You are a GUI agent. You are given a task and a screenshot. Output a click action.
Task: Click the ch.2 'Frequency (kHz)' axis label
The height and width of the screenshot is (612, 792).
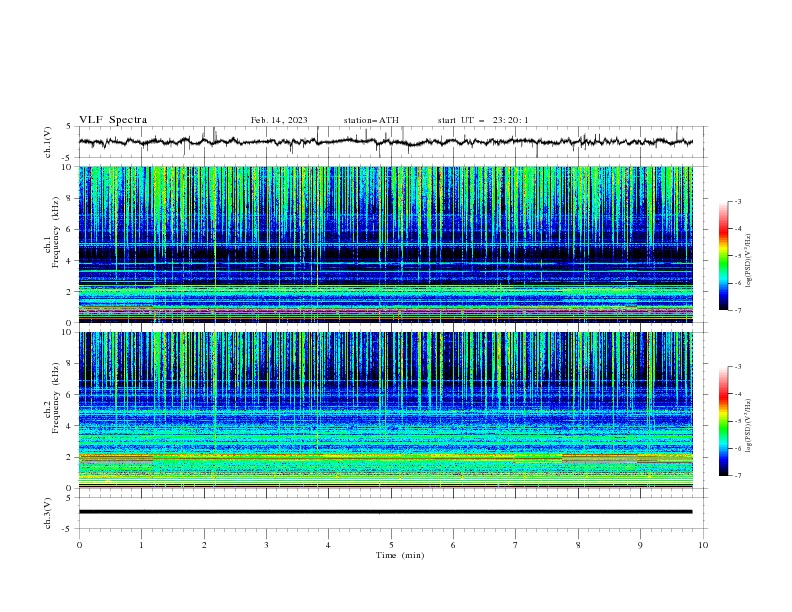click(x=56, y=398)
